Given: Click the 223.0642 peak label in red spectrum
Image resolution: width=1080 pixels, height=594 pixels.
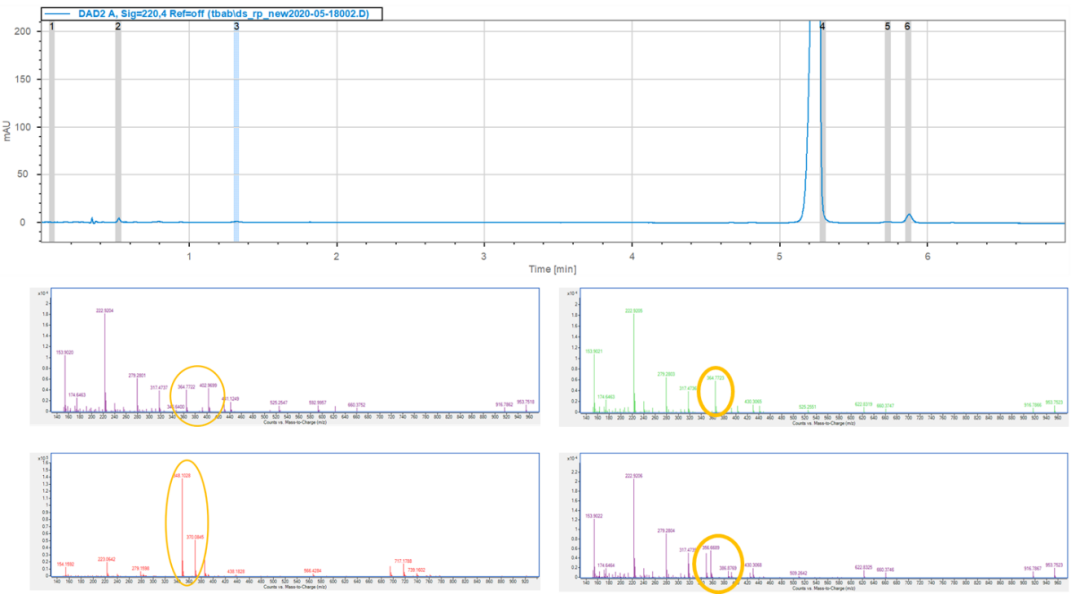Looking at the screenshot, I should pos(107,559).
